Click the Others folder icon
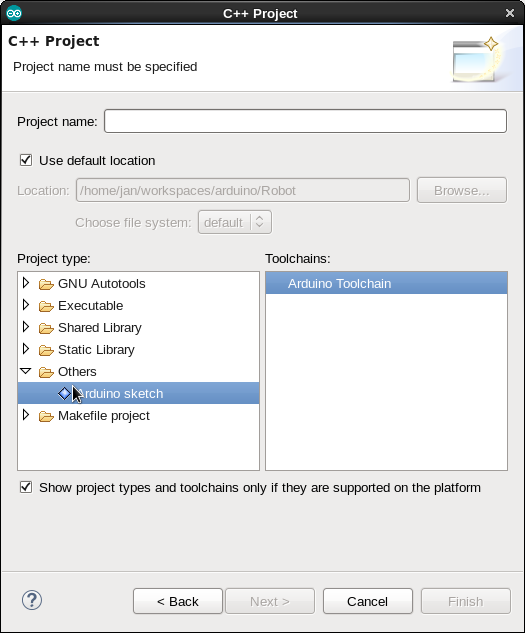The image size is (525, 633). [46, 372]
